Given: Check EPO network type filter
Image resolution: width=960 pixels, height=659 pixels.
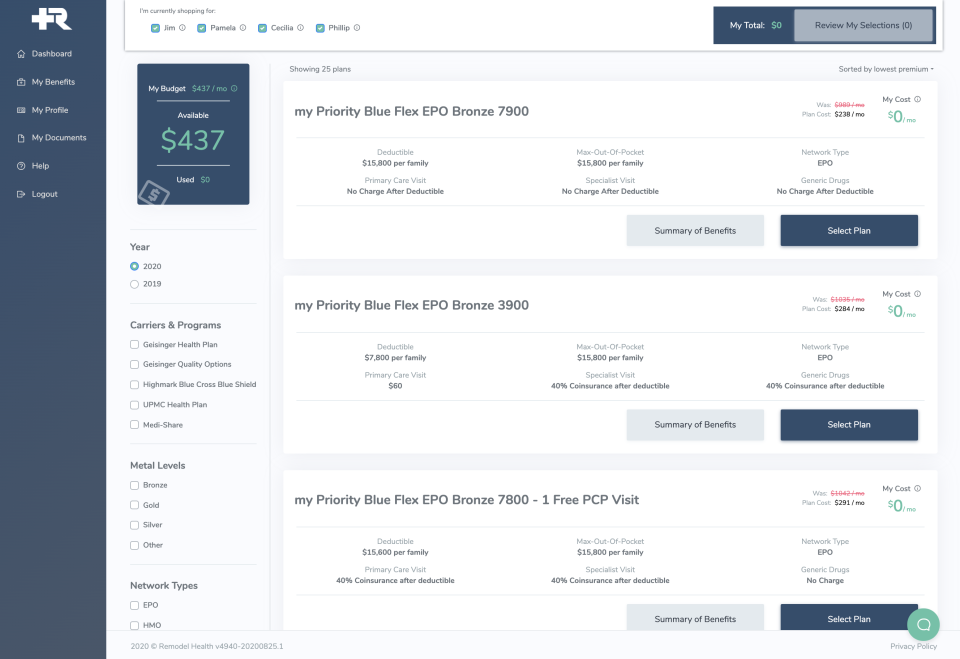Looking at the screenshot, I should click(x=135, y=605).
